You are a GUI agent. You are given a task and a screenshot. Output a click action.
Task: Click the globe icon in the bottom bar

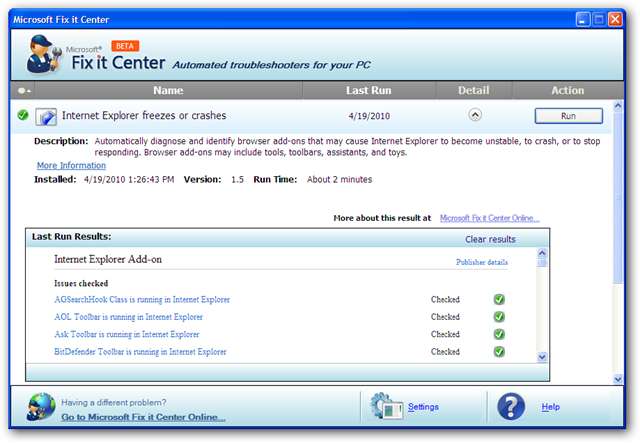[41, 406]
